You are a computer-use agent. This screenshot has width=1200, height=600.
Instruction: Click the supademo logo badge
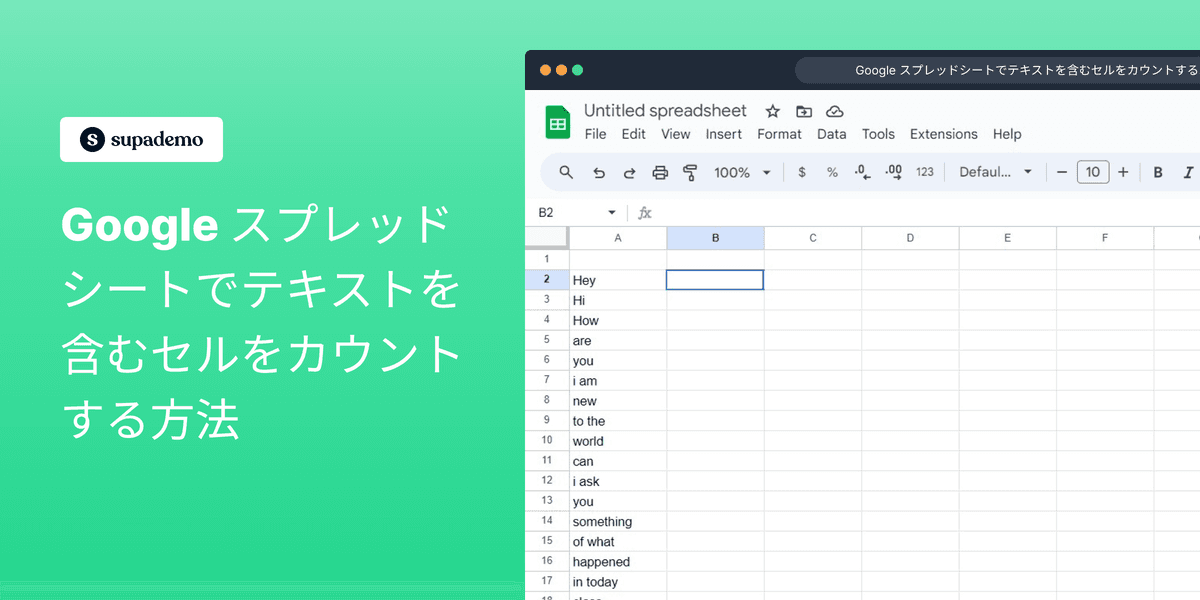(140, 139)
